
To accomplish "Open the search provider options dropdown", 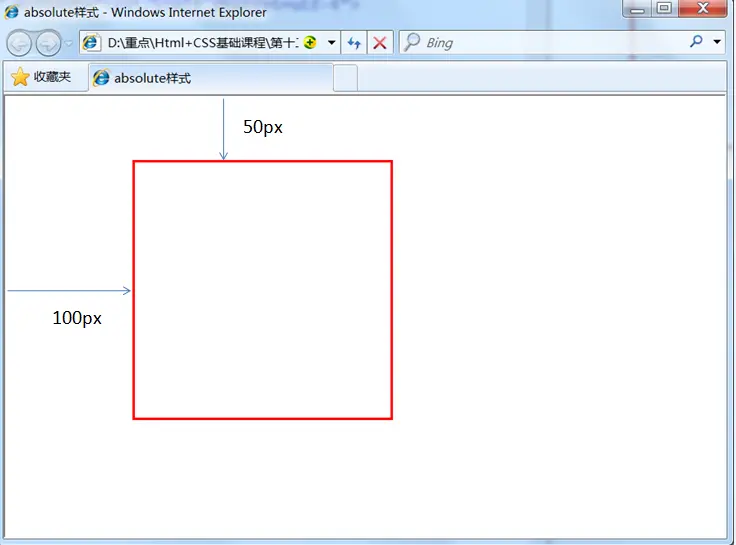I will coord(717,42).
